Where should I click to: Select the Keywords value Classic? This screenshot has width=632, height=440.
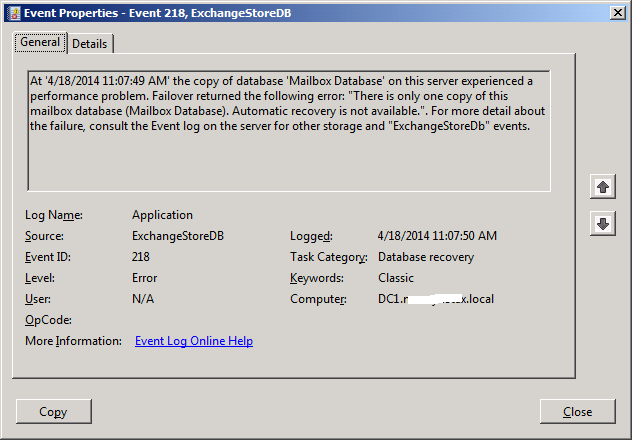point(396,278)
